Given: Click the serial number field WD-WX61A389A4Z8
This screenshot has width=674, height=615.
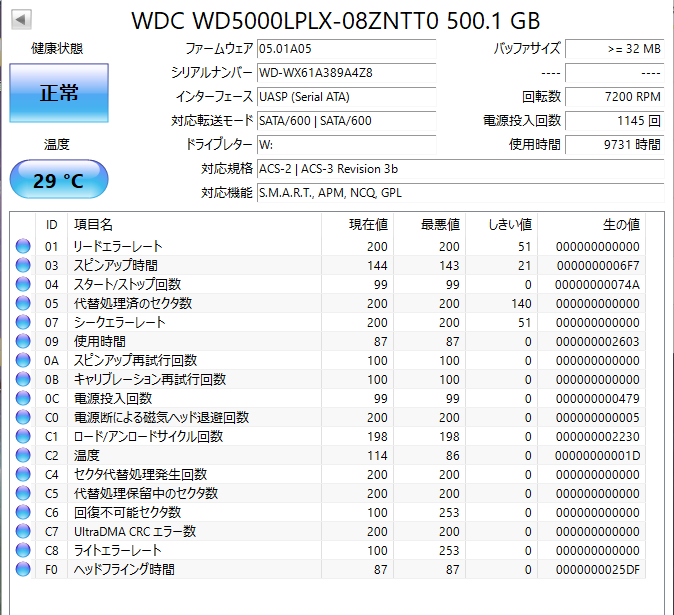Looking at the screenshot, I should click(x=346, y=73).
